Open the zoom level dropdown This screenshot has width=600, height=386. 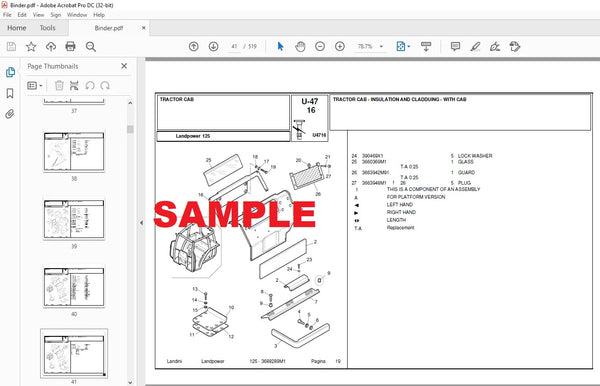(x=381, y=47)
